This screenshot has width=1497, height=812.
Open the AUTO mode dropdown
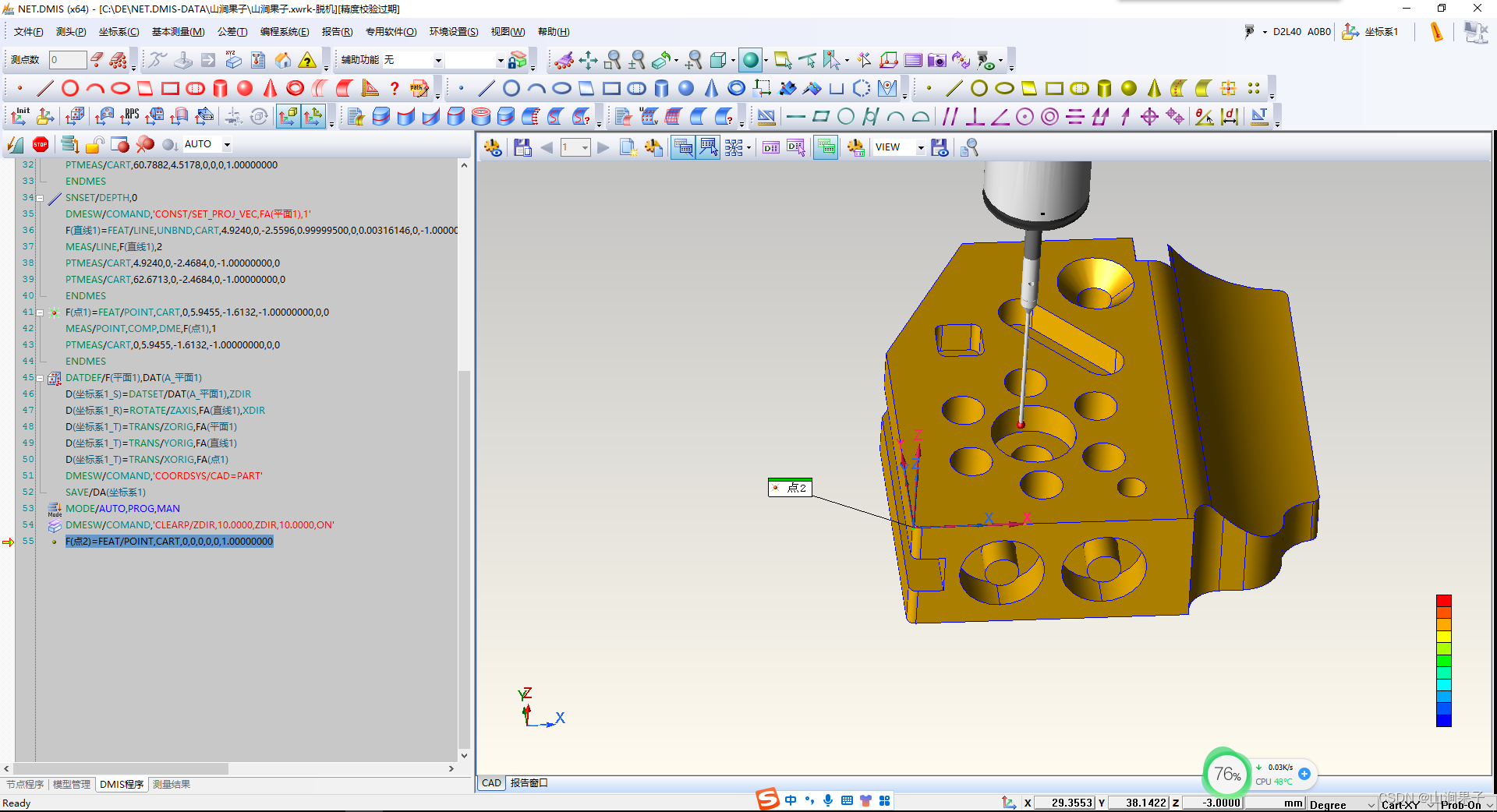[x=227, y=144]
